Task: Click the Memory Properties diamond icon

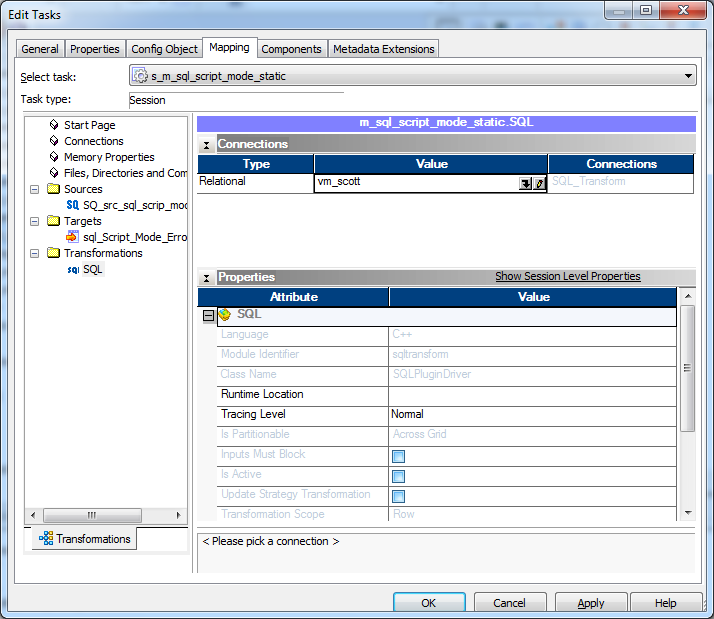Action: (54, 157)
